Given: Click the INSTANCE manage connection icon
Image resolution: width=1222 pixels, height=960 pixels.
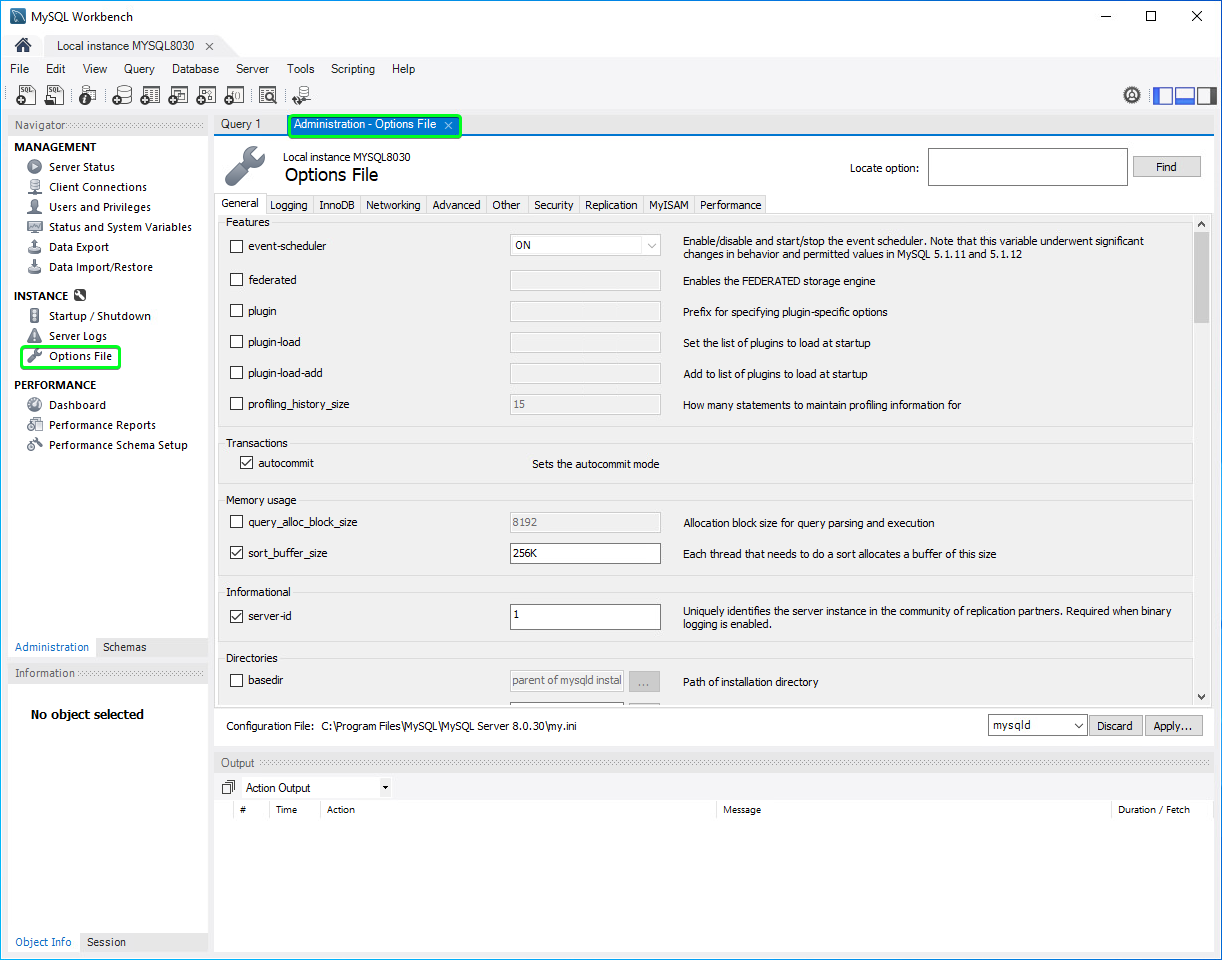Looking at the screenshot, I should tap(80, 296).
